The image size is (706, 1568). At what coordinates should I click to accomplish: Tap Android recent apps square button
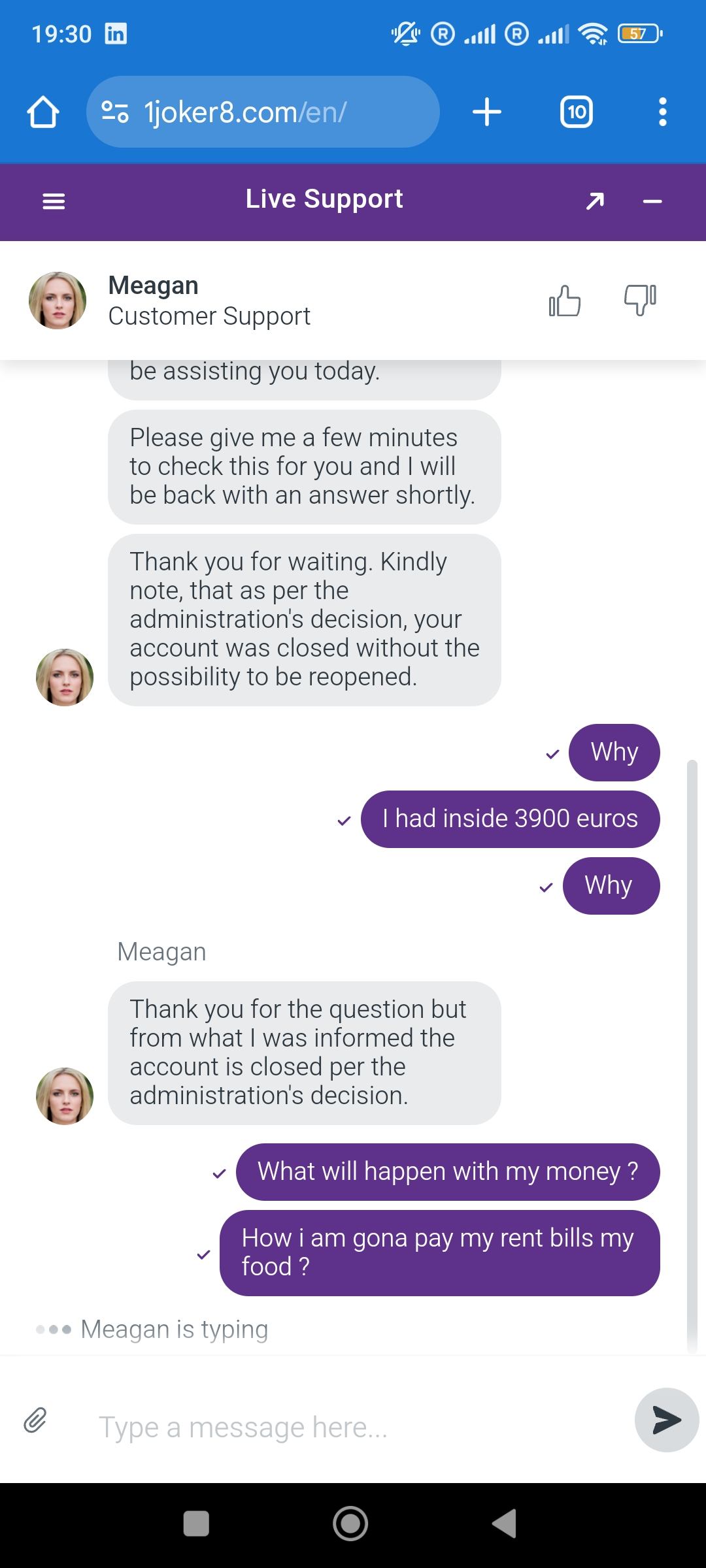point(196,1524)
